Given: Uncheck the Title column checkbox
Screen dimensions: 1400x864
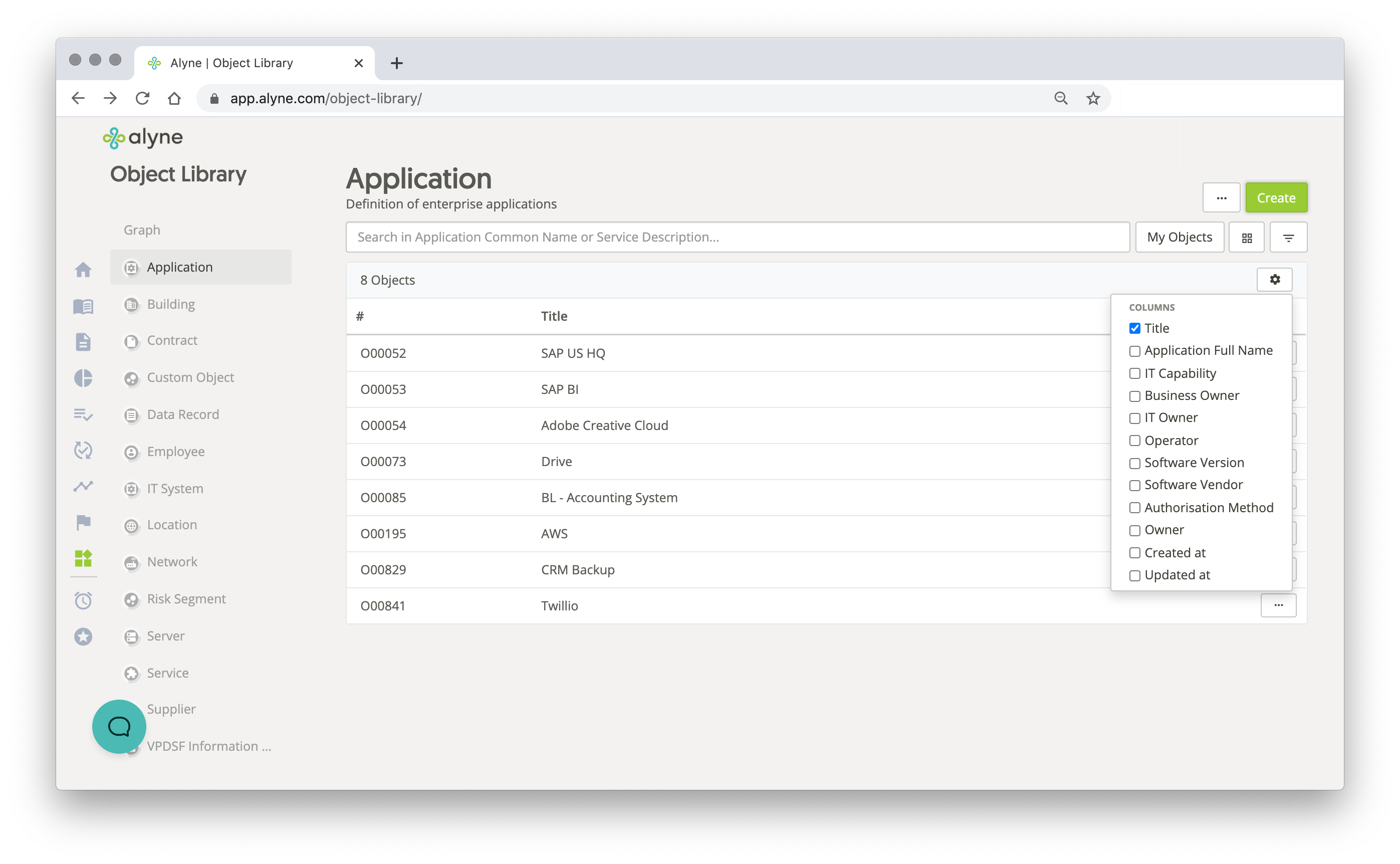Looking at the screenshot, I should pyautogui.click(x=1134, y=329).
